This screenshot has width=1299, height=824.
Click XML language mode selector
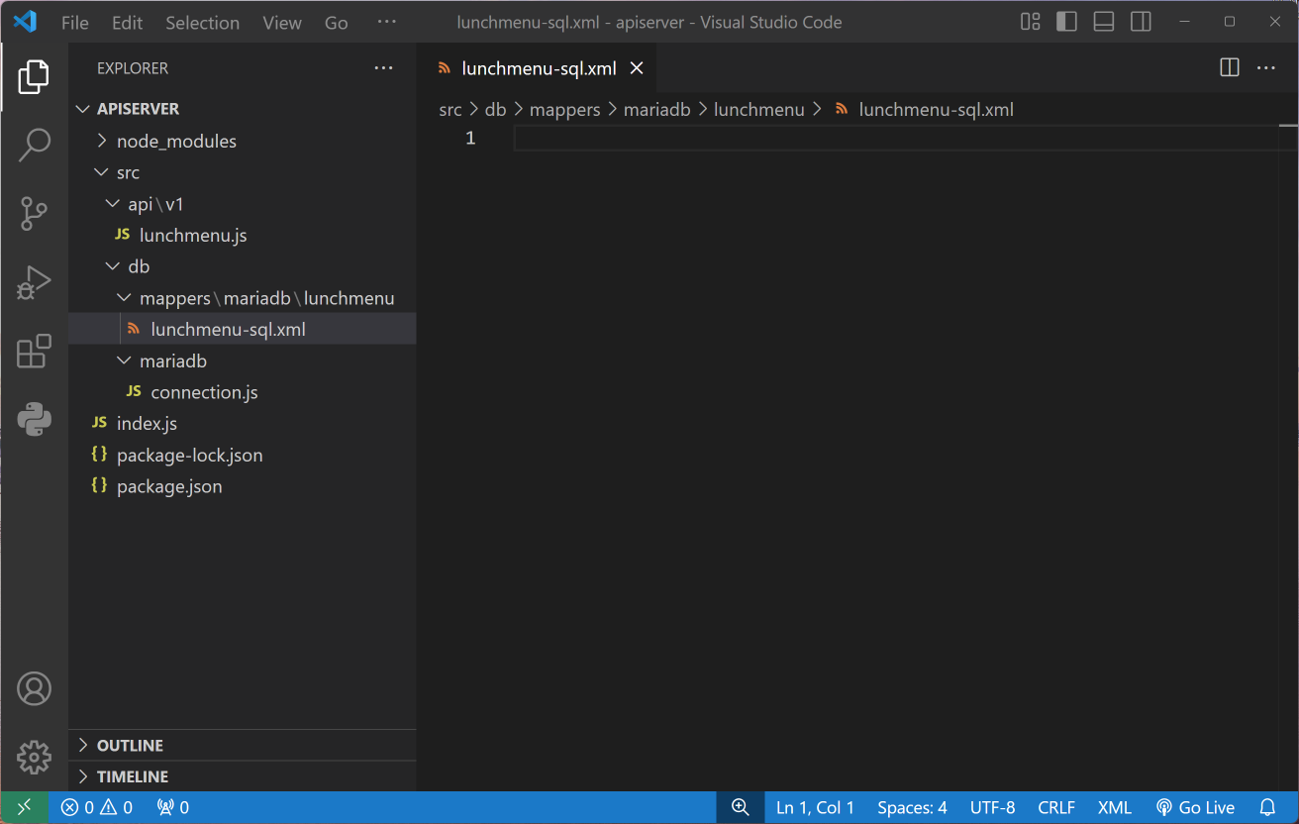(1114, 807)
